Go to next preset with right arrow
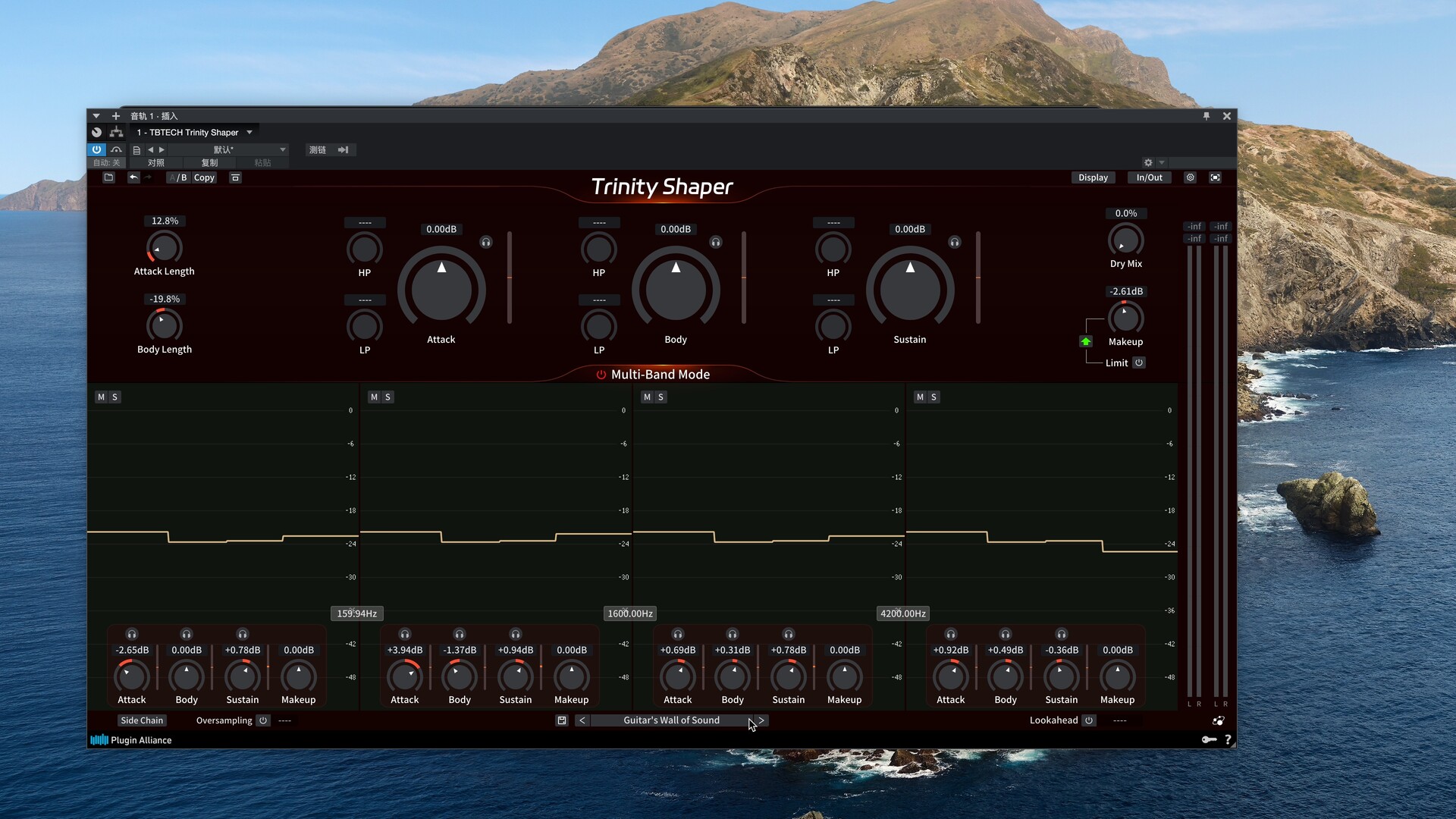The width and height of the screenshot is (1456, 819). (761, 720)
